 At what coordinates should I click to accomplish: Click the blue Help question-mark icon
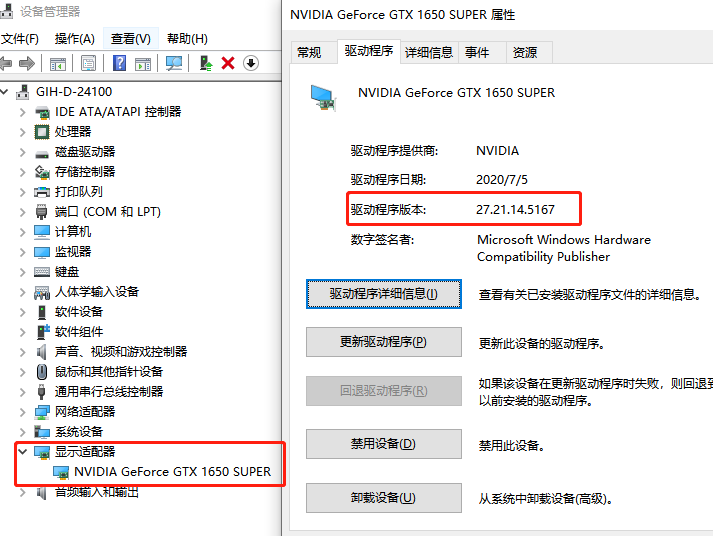coord(119,63)
